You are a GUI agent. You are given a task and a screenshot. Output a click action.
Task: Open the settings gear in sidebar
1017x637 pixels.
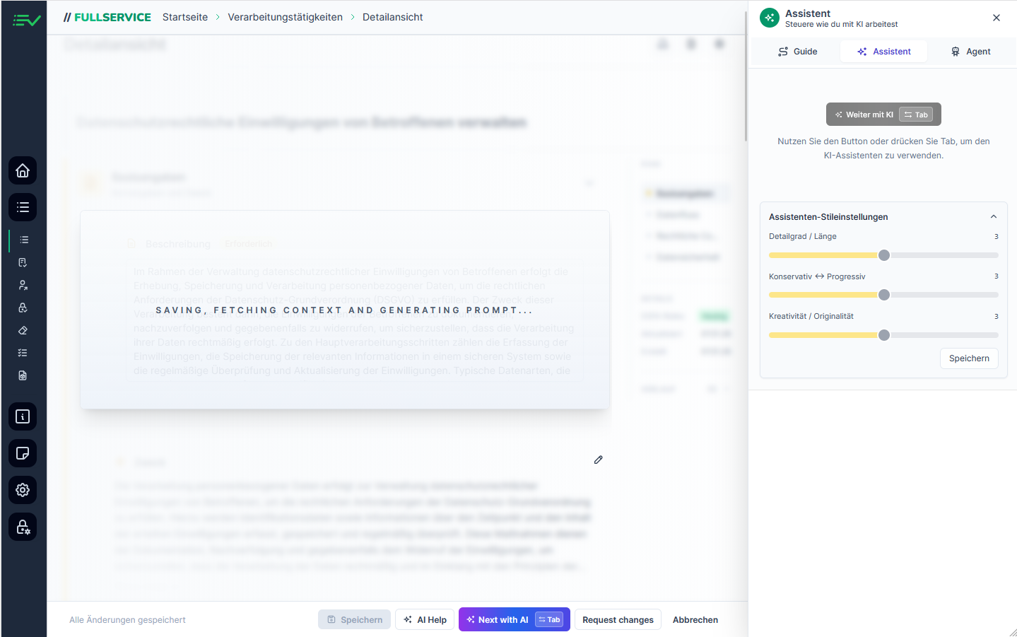[x=23, y=490]
